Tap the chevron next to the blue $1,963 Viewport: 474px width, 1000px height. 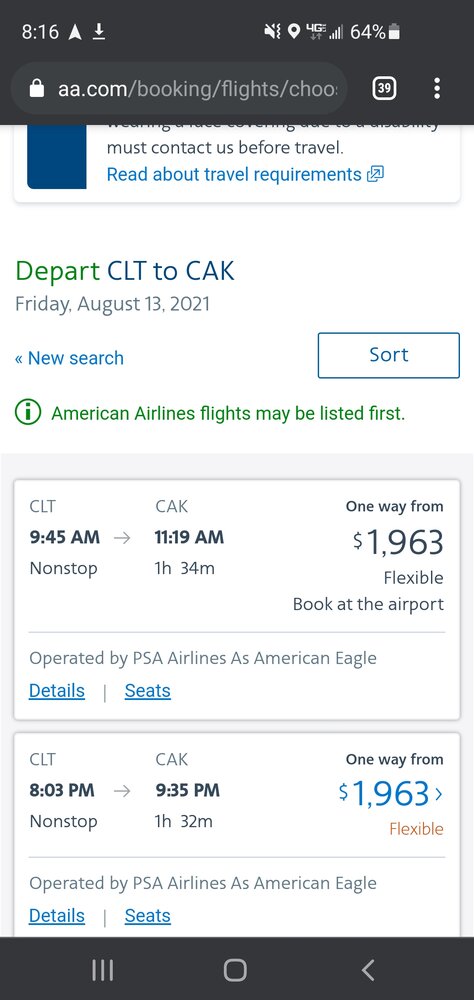click(438, 794)
